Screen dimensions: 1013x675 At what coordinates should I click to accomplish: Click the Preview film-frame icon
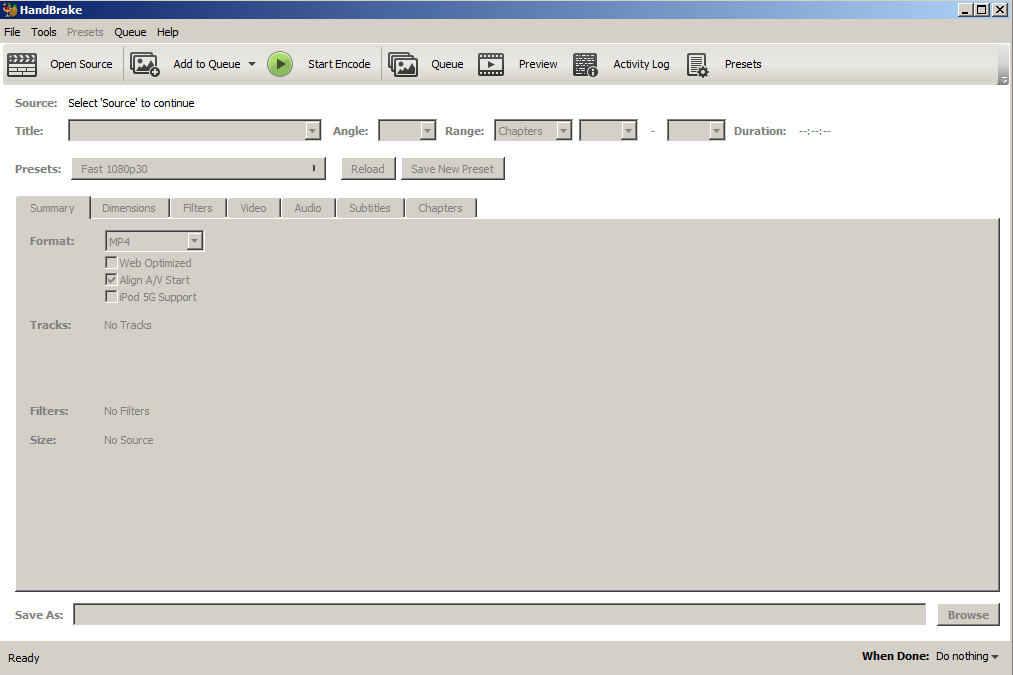point(491,65)
